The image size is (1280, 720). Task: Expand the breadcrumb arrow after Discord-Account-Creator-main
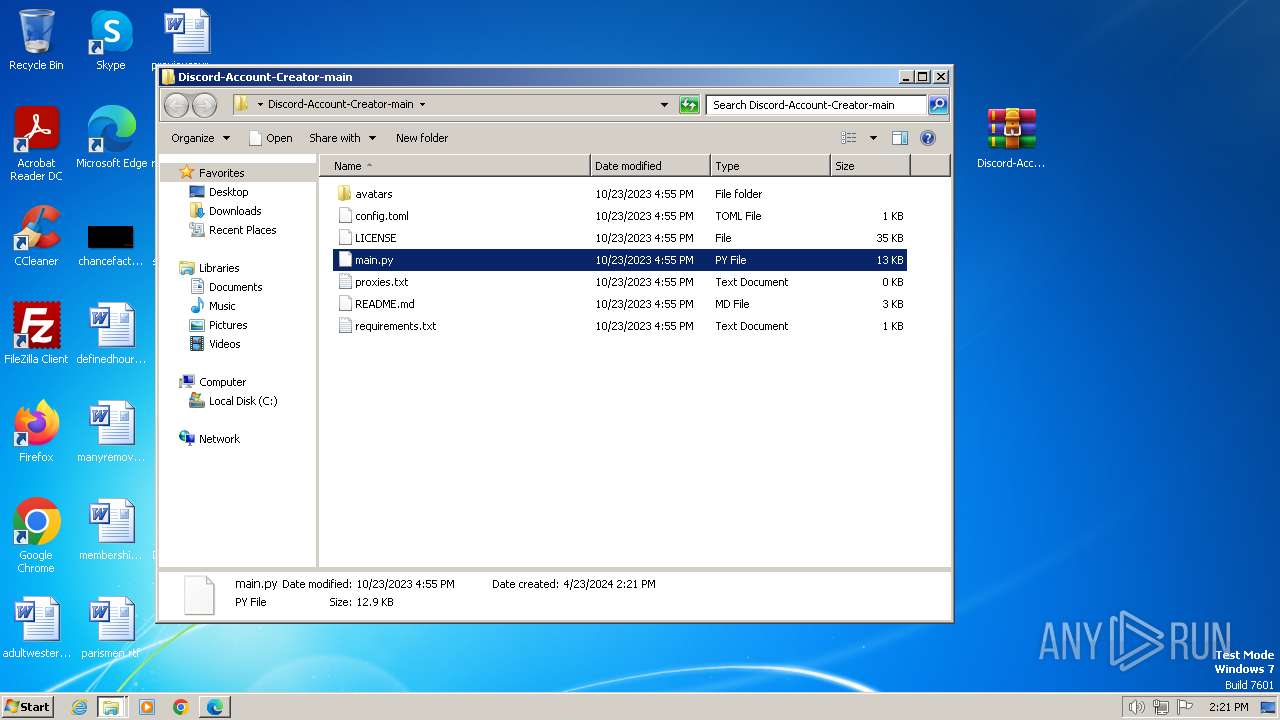(422, 104)
